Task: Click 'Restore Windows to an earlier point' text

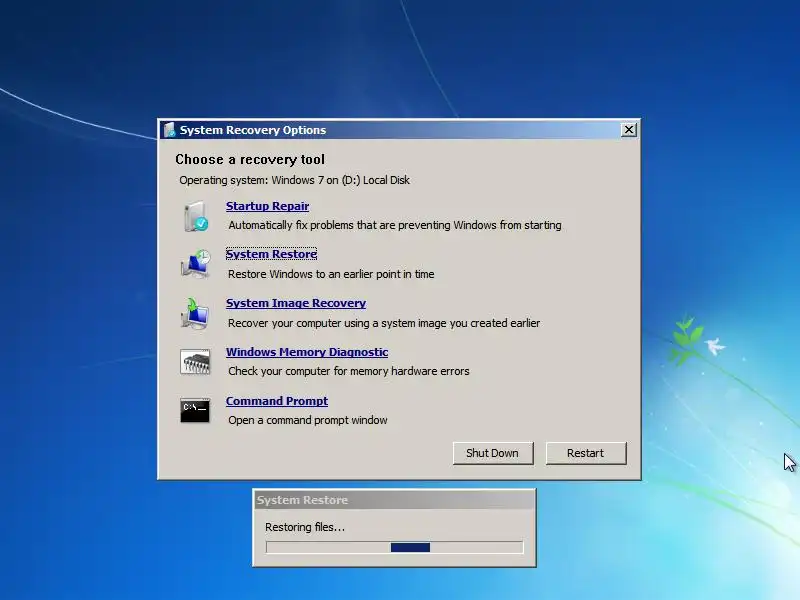Action: [331, 274]
